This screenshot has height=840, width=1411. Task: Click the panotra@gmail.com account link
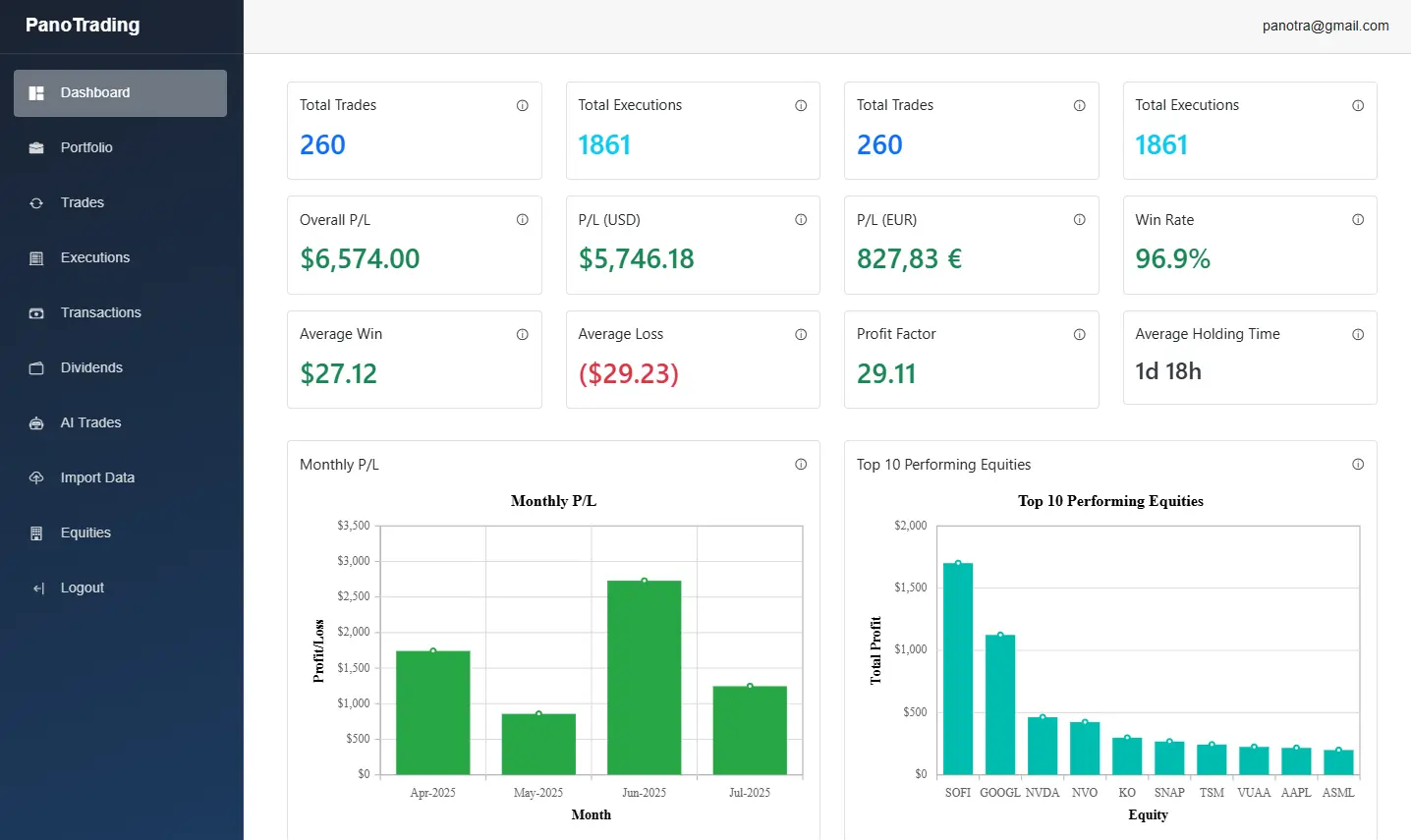tap(1326, 26)
